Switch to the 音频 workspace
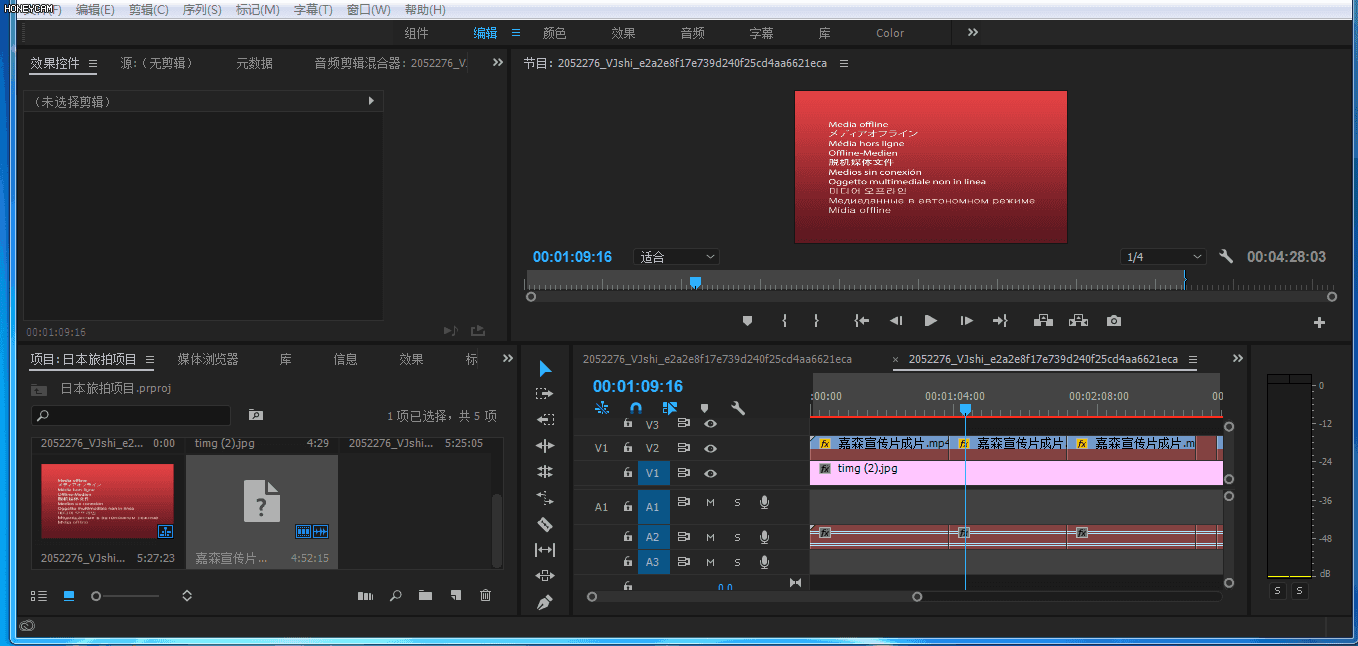1358x646 pixels. pos(692,33)
